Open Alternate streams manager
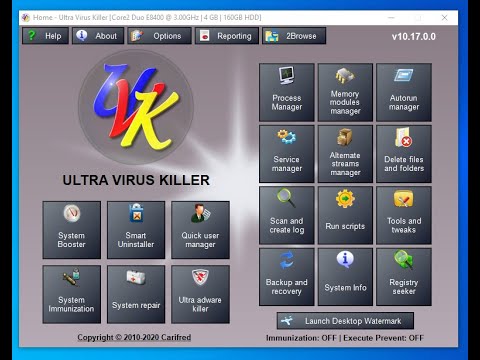480x360 pixels. click(345, 154)
